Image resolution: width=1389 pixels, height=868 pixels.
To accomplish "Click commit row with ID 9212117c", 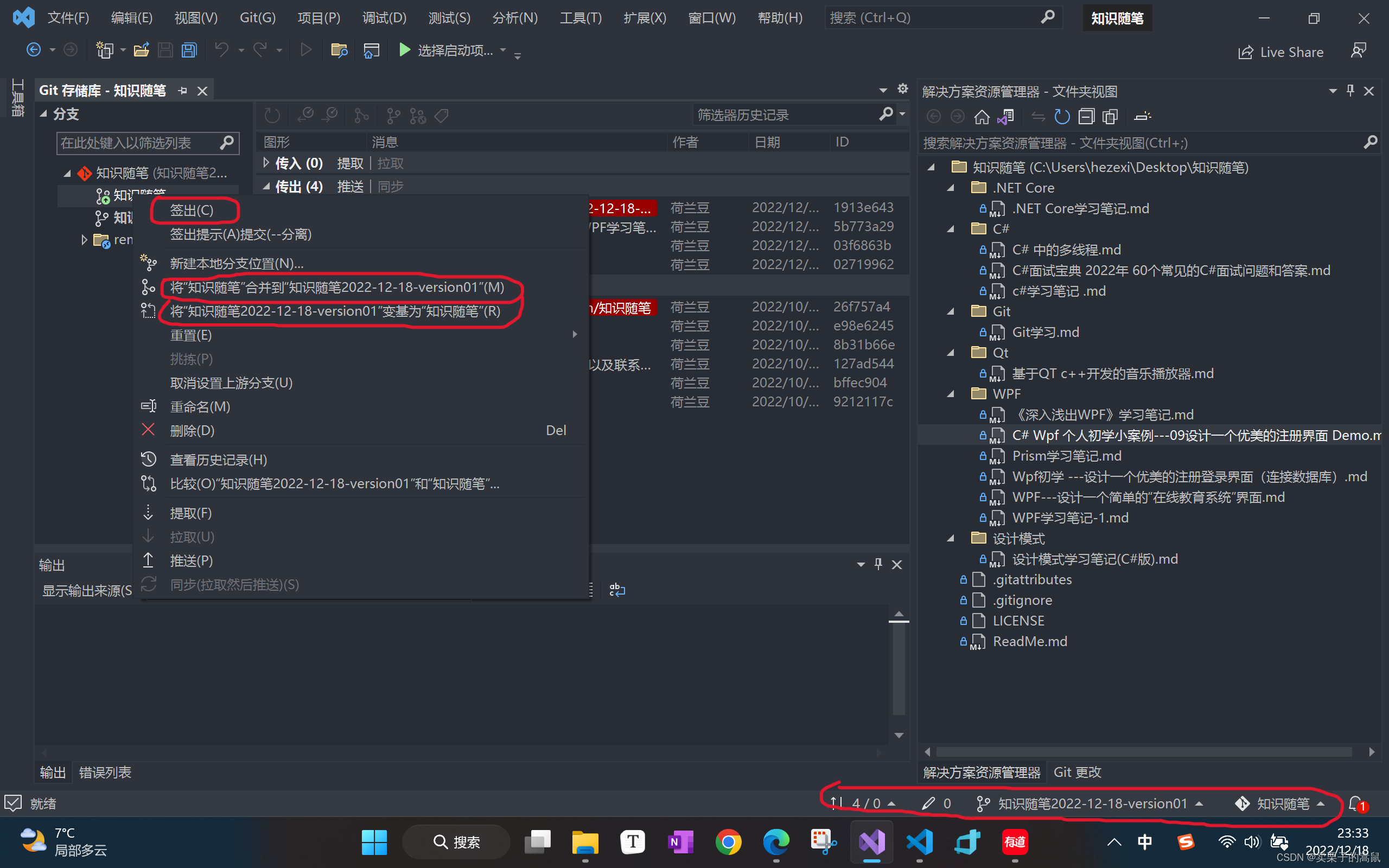I will (583, 401).
